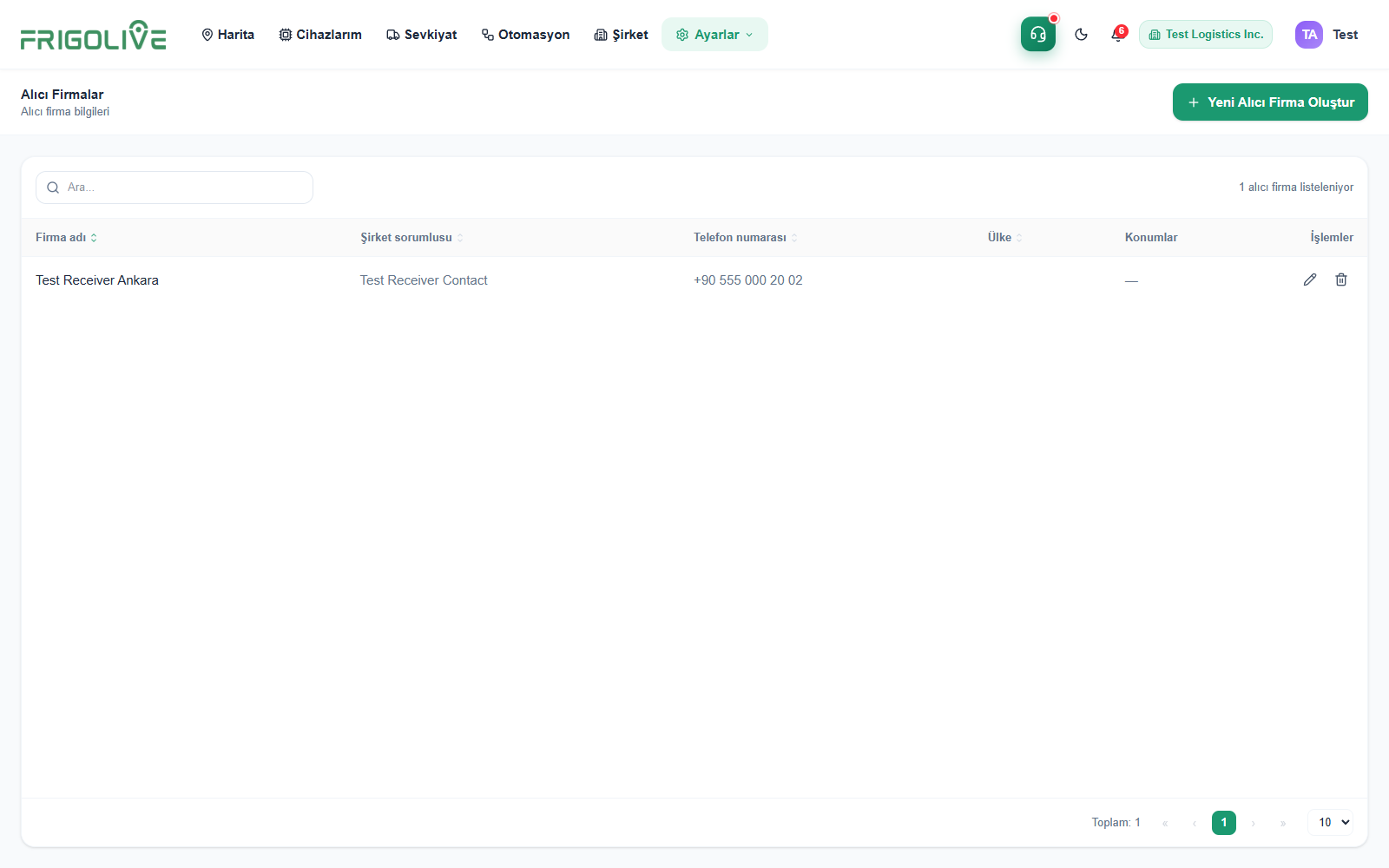Sort by Şirket sorumlusu column
The image size is (1389, 868).
(411, 238)
